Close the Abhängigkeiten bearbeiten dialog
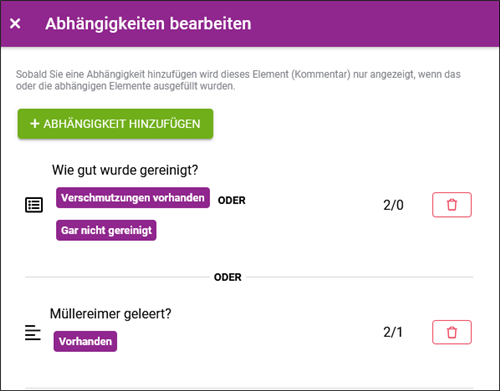The image size is (500, 391). pos(15,24)
